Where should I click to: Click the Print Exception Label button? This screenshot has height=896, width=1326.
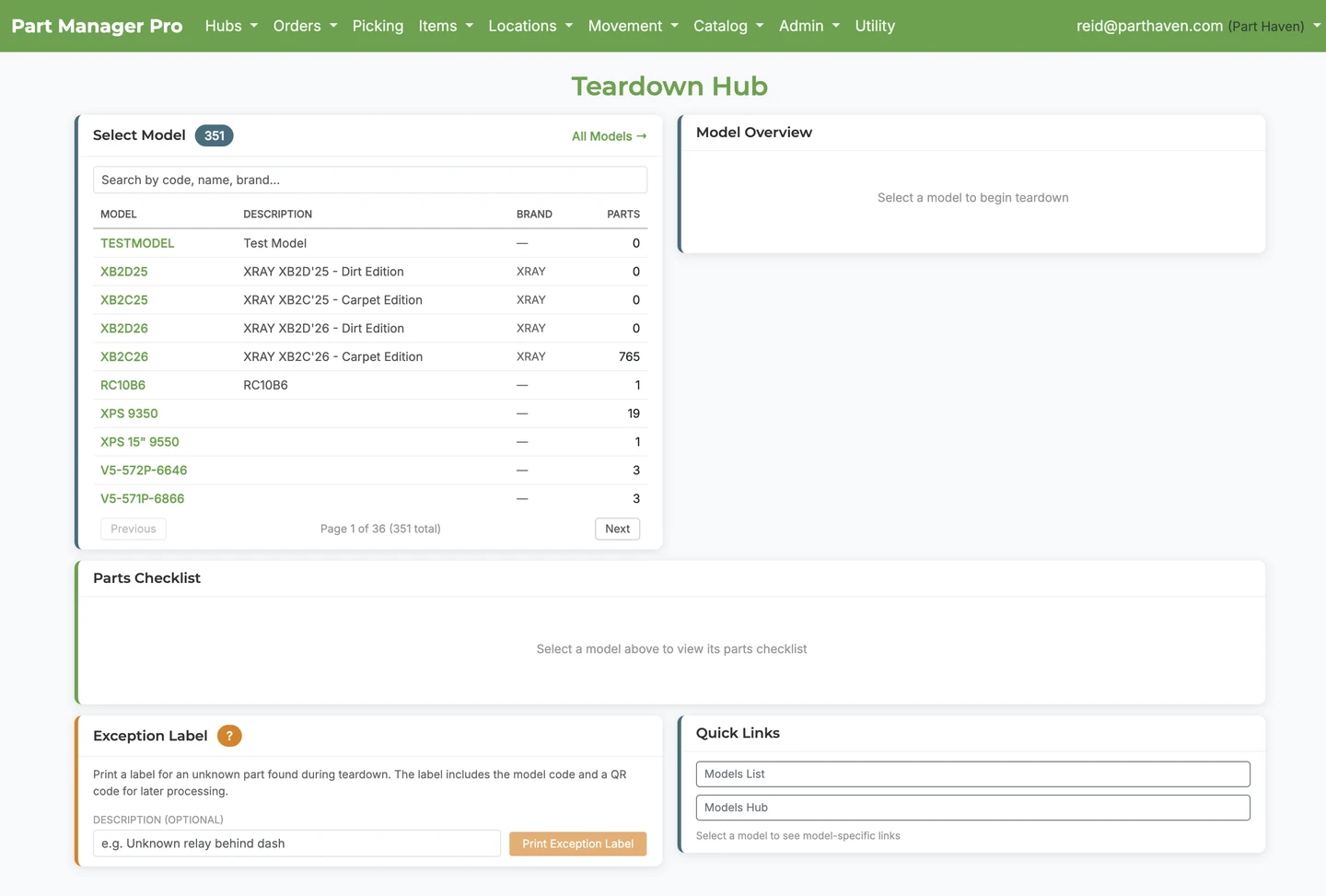[x=577, y=844]
